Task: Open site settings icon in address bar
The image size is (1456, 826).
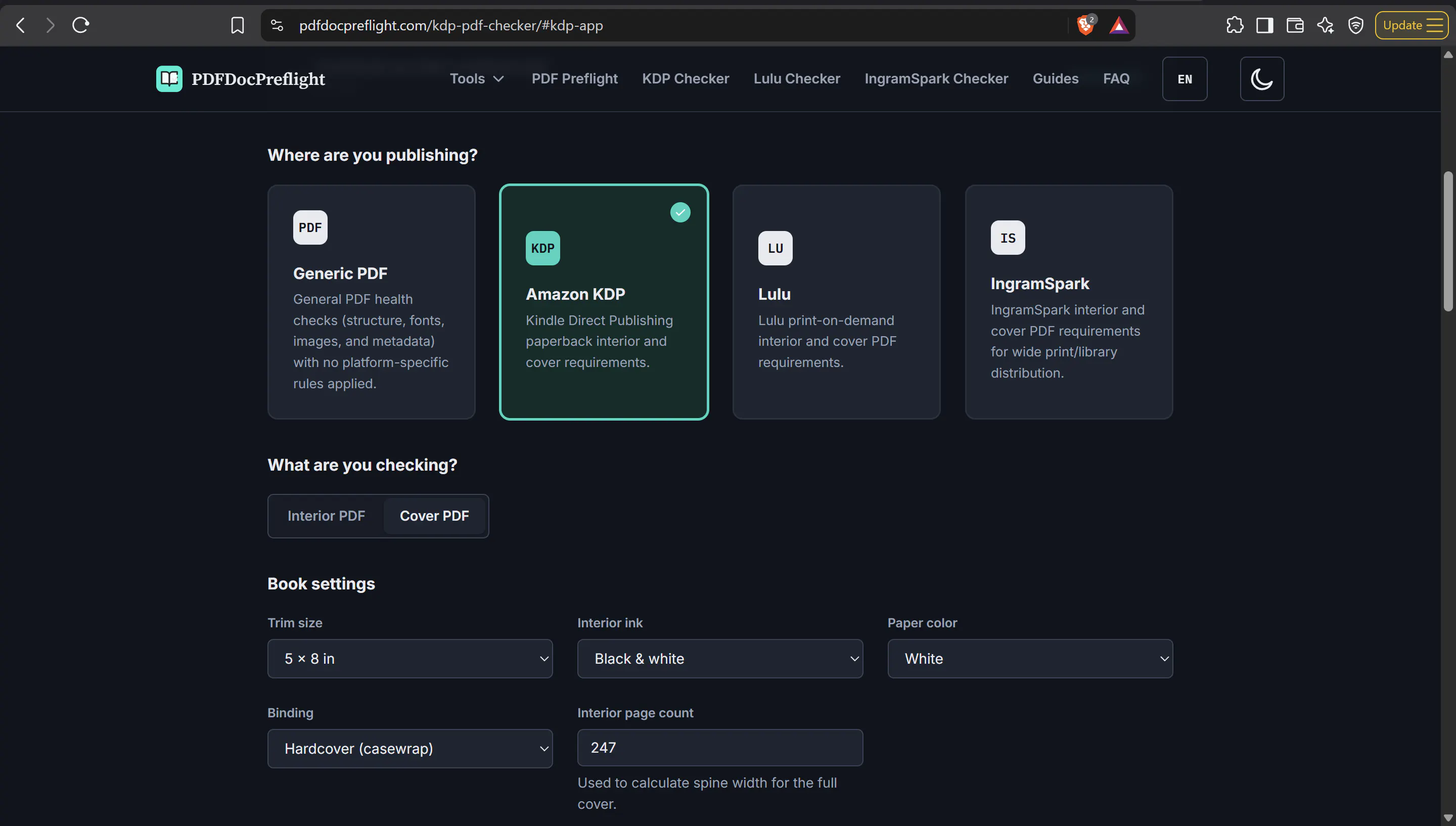Action: 277,25
